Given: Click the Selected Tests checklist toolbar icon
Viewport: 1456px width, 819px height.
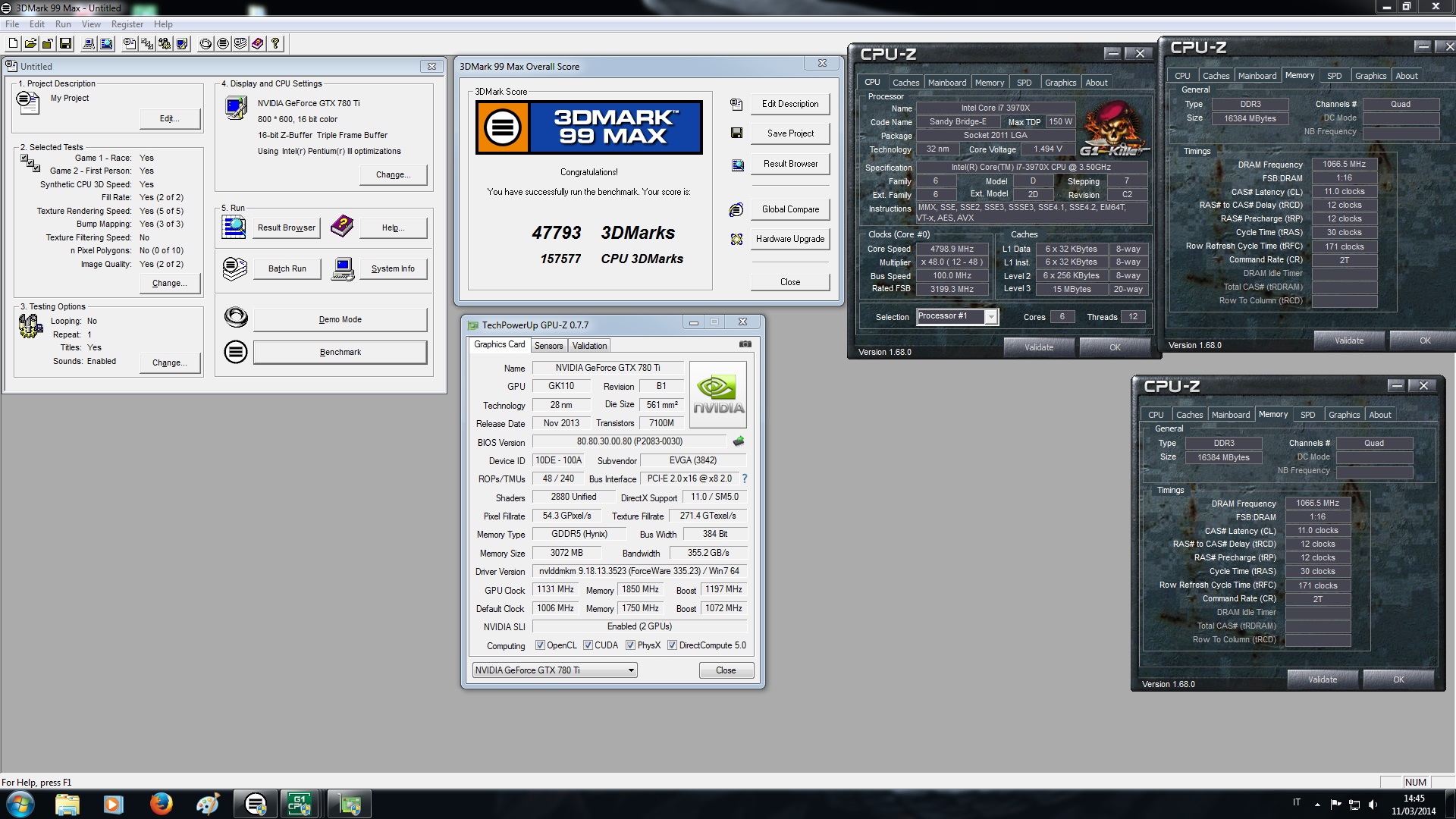Looking at the screenshot, I should [x=146, y=43].
